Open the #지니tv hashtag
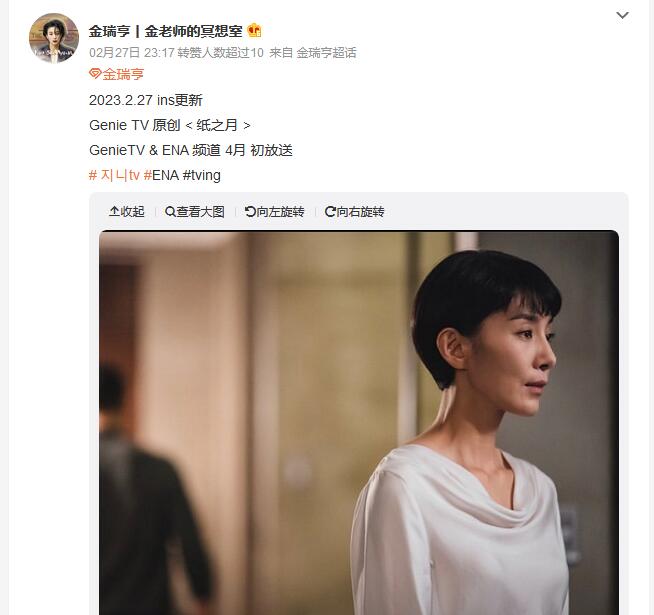 (x=114, y=175)
